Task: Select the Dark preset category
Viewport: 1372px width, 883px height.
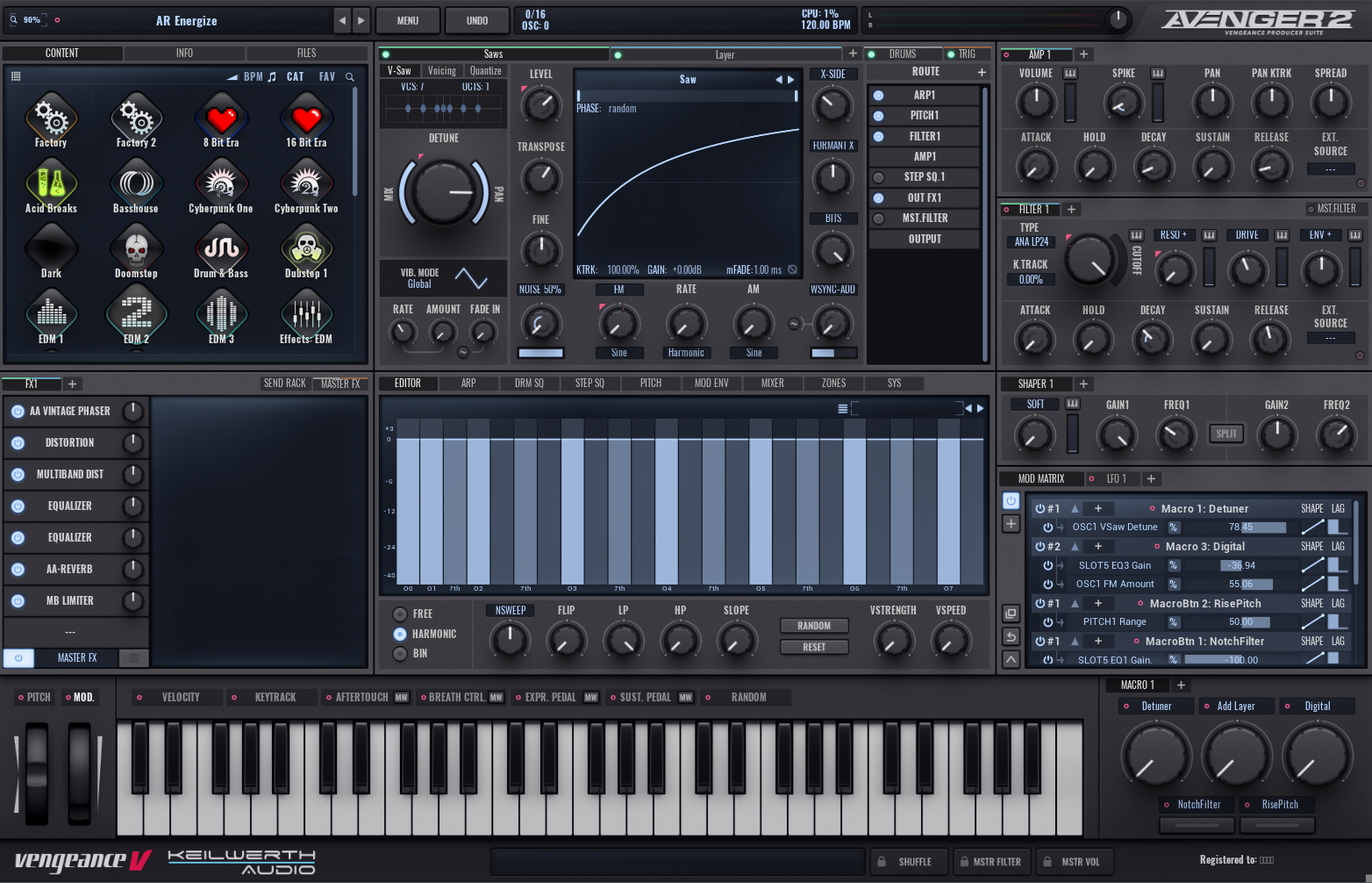Action: 51,248
